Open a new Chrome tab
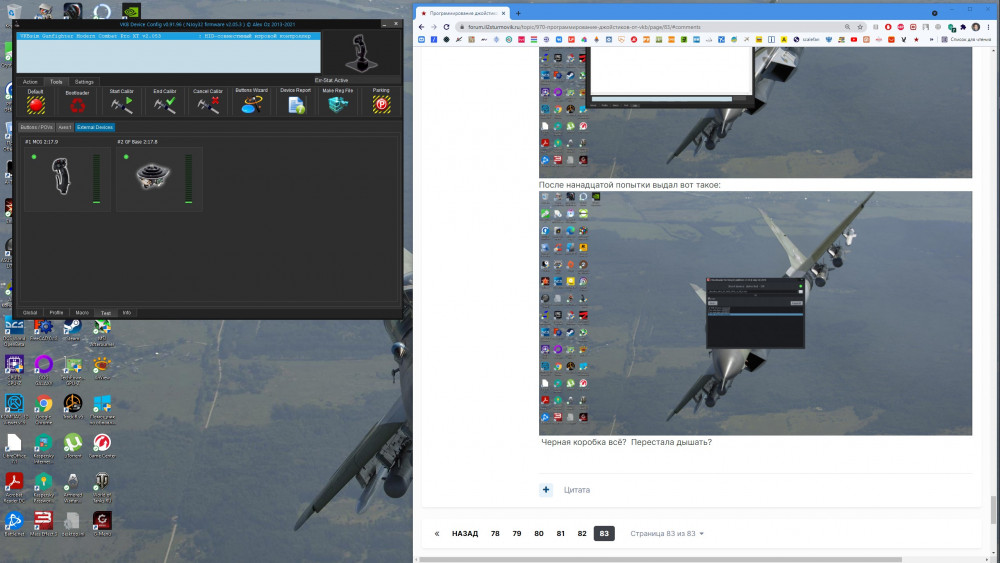1000x563 pixels. click(x=518, y=13)
